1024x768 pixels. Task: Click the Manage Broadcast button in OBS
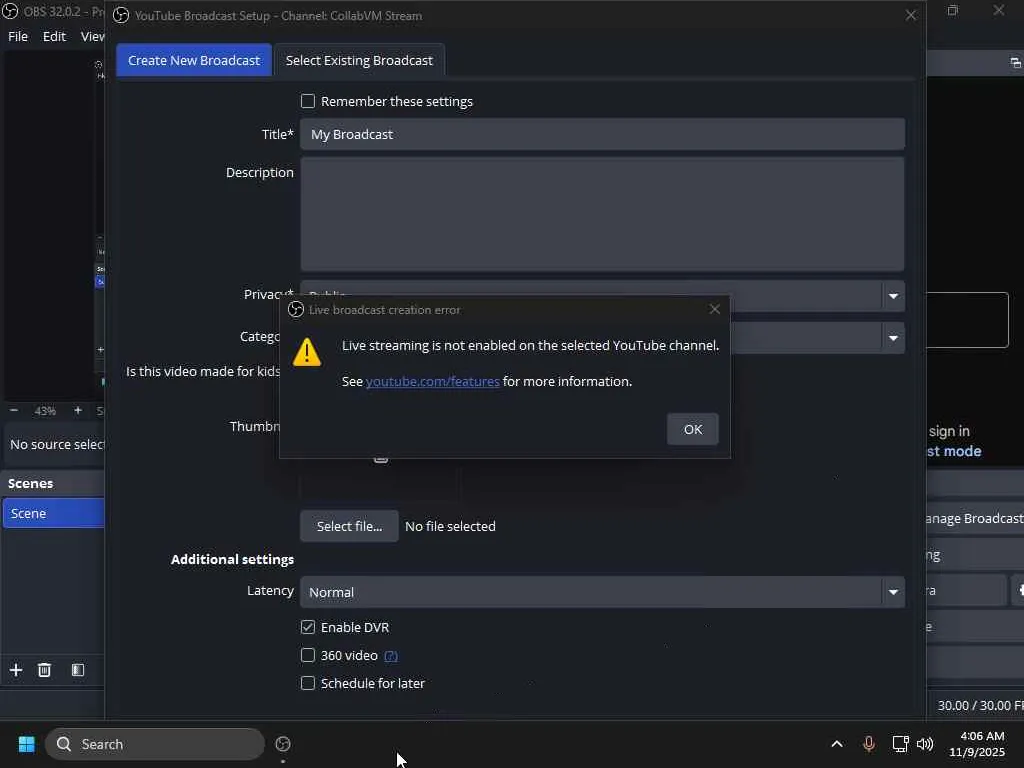(x=975, y=519)
